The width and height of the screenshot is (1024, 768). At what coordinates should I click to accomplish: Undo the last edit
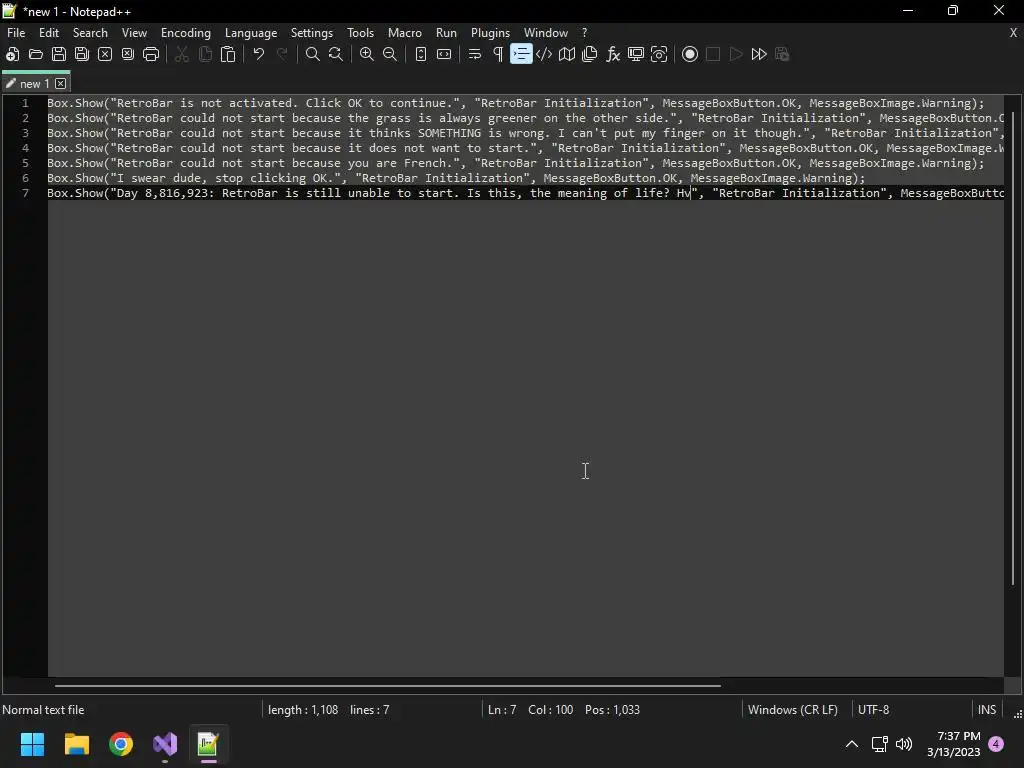click(259, 54)
